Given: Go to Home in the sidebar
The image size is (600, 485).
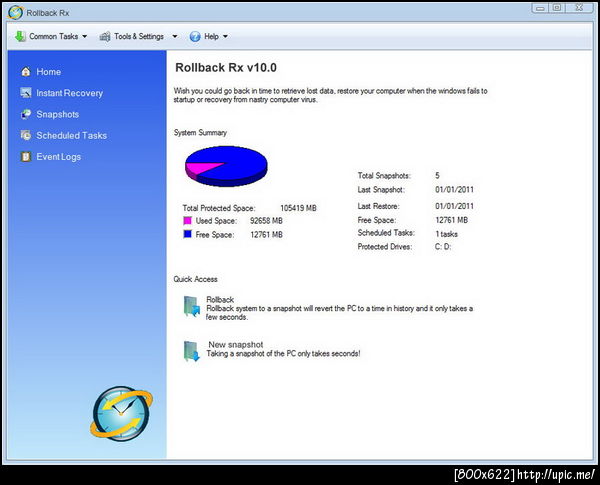Looking at the screenshot, I should coord(49,72).
